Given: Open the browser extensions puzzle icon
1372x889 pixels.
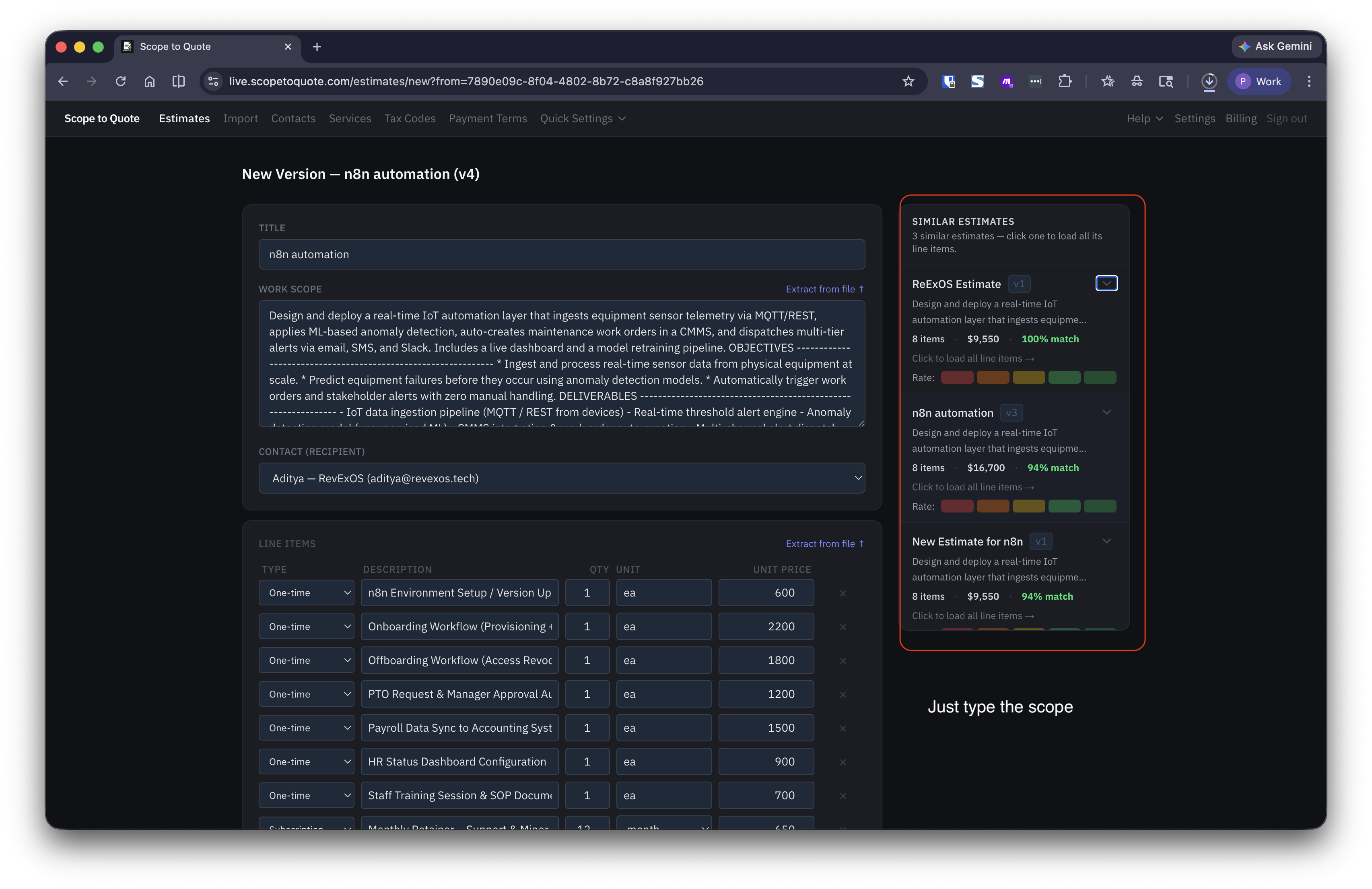Looking at the screenshot, I should [x=1064, y=81].
